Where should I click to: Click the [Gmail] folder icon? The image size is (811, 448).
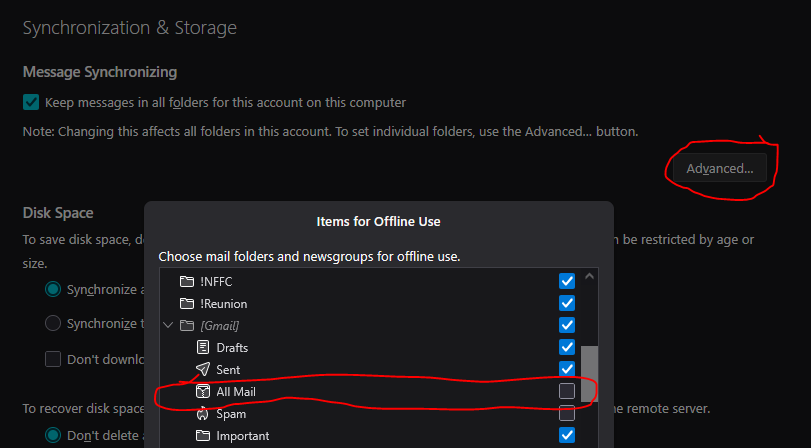[x=185, y=325]
